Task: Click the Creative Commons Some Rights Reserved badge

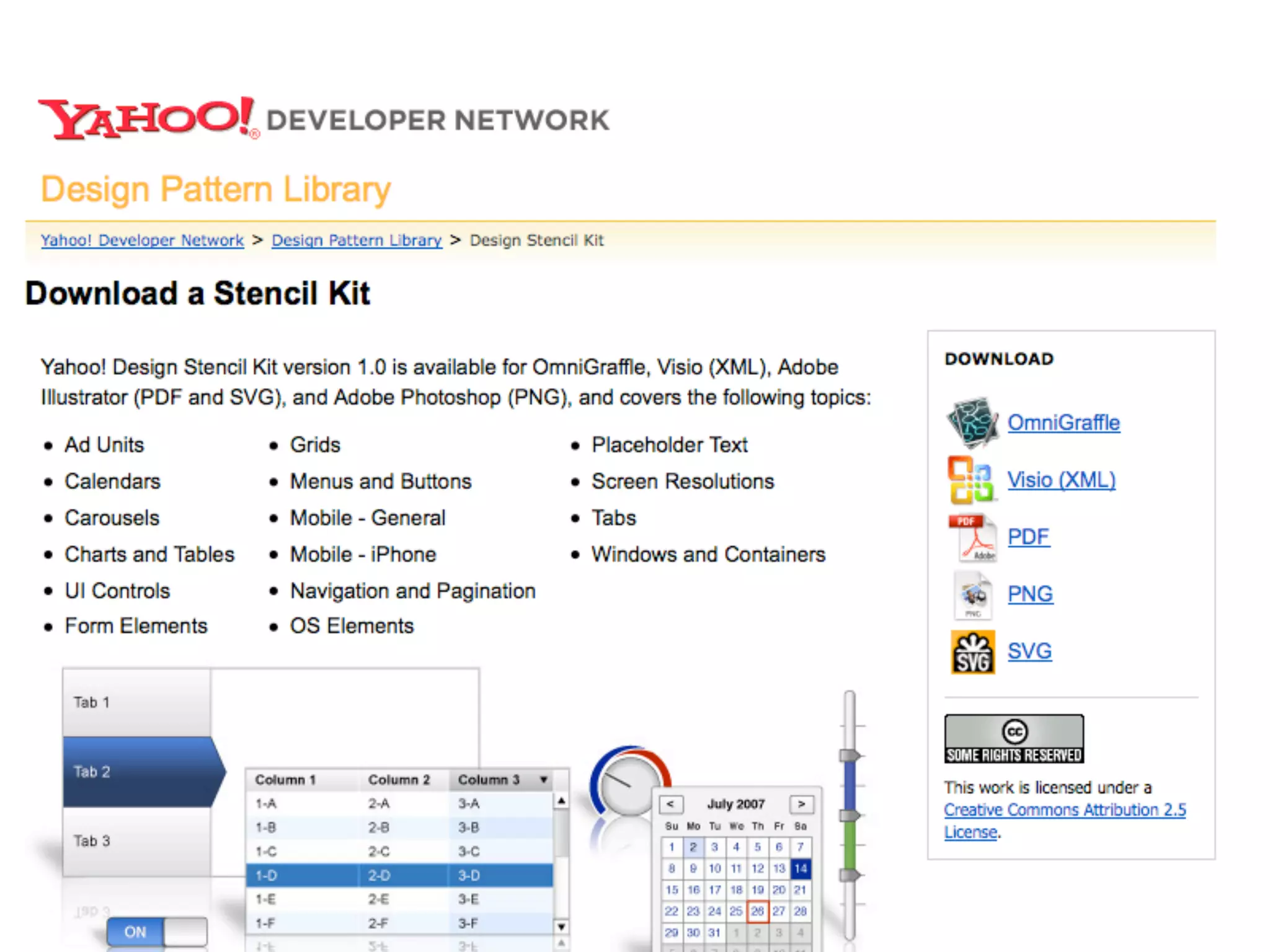Action: 1014,738
